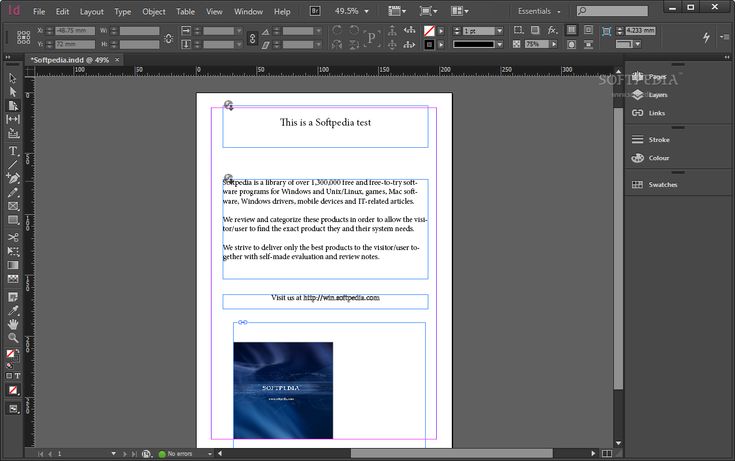Screen dimensions: 735x461
Task: Select the Pen tool
Action: (13, 178)
